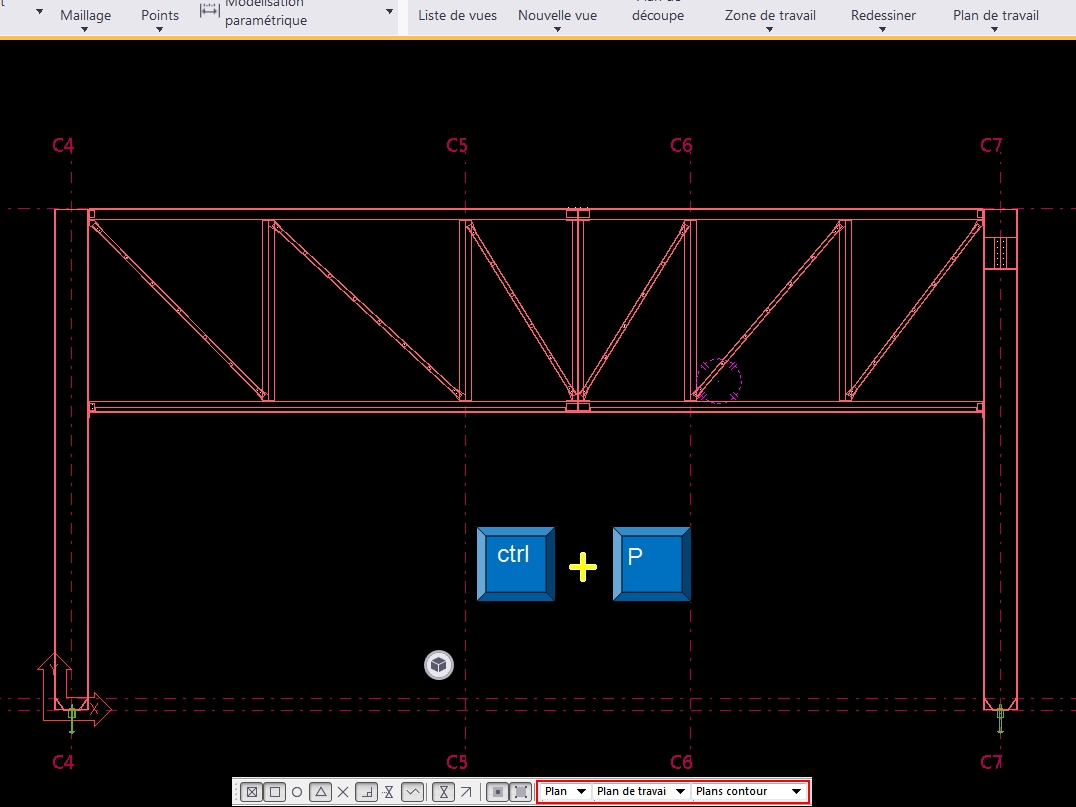Image resolution: width=1076 pixels, height=807 pixels.
Task: Select the splice plate atop the right column
Action: coord(1001,253)
